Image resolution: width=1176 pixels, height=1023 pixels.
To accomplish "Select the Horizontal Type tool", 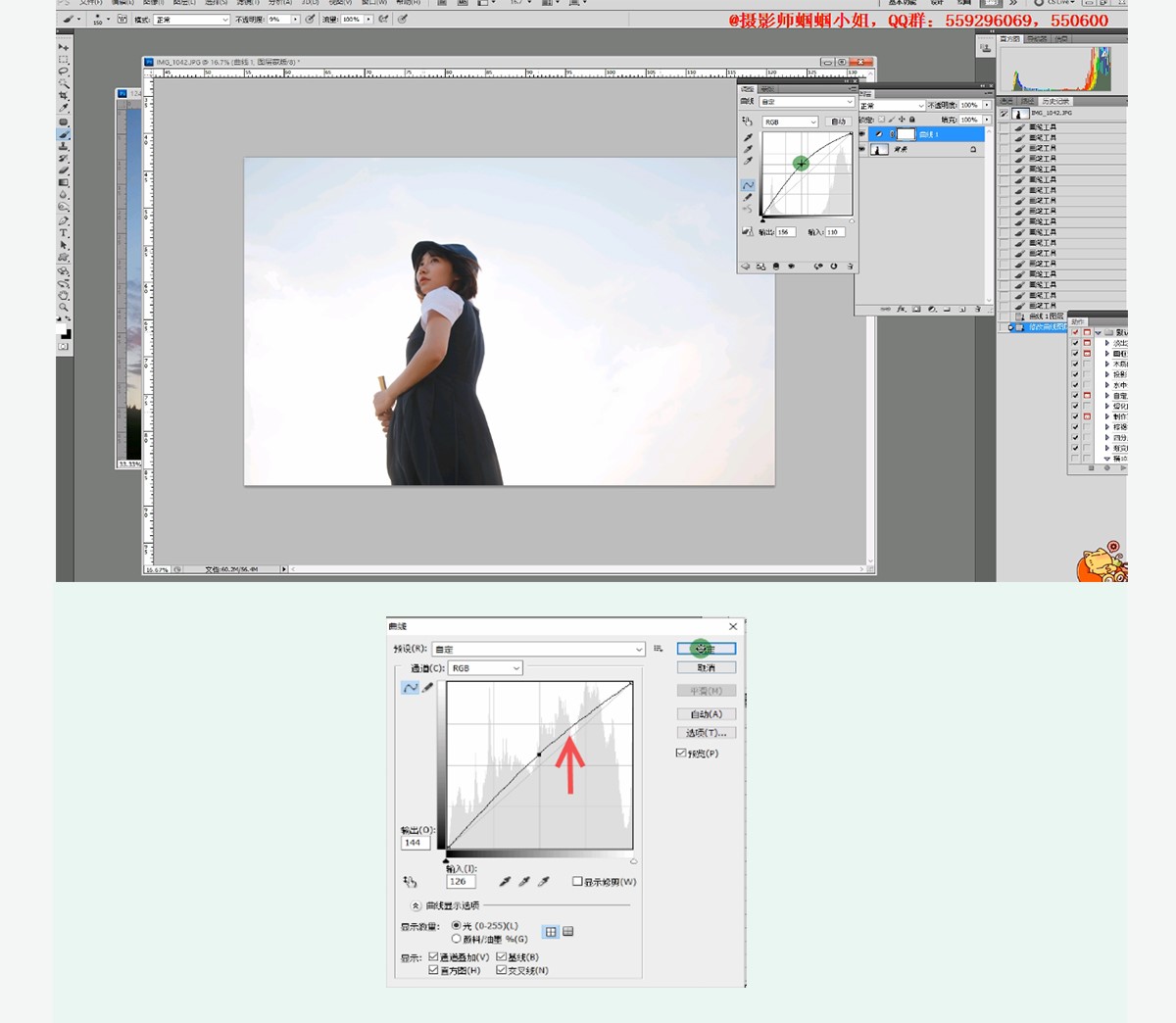I will click(x=64, y=232).
